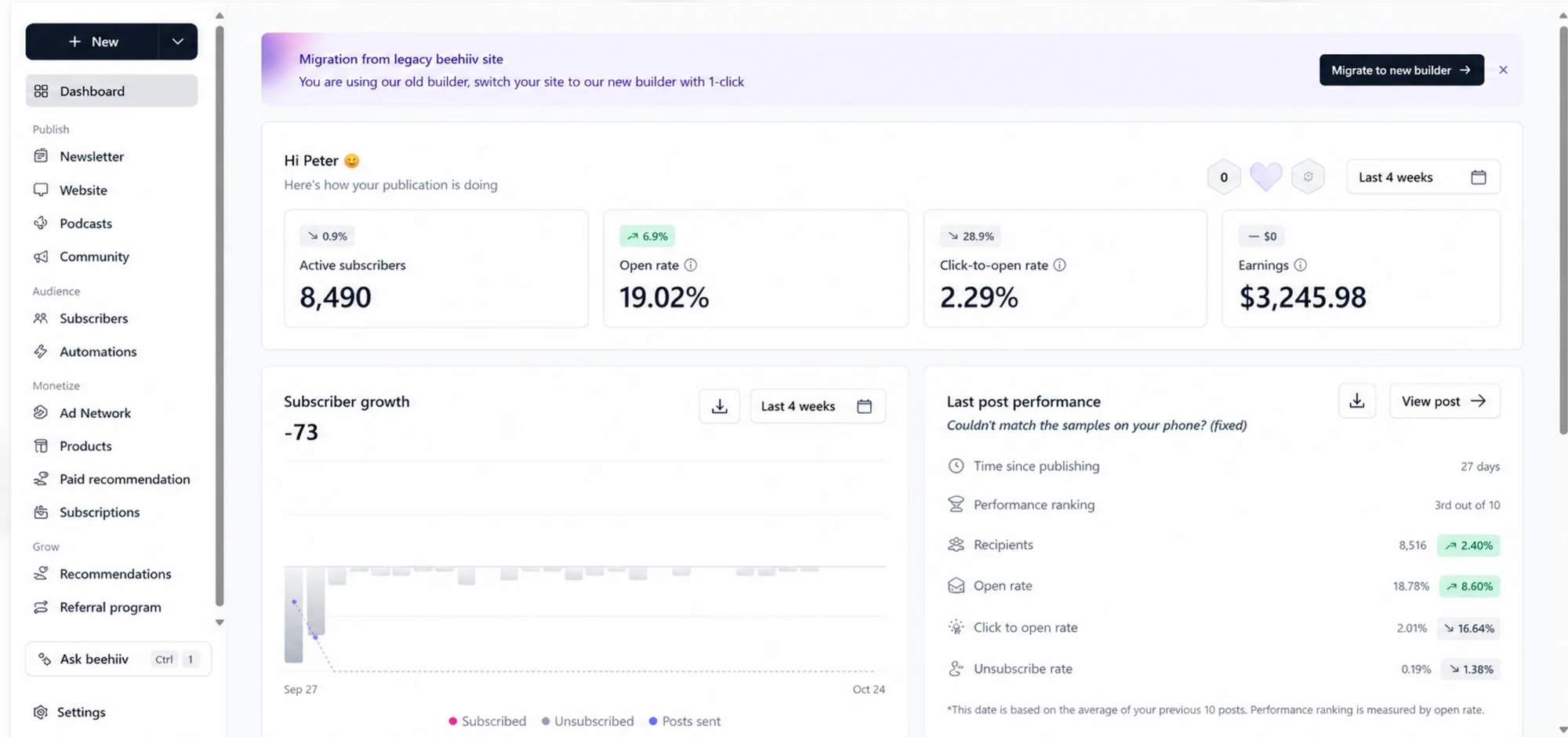
Task: Toggle the Subscribed legend item
Action: pyautogui.click(x=488, y=721)
